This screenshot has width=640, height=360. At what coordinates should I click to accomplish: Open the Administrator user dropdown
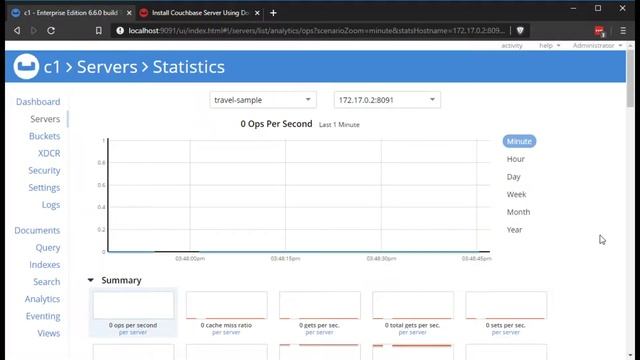pyautogui.click(x=597, y=45)
